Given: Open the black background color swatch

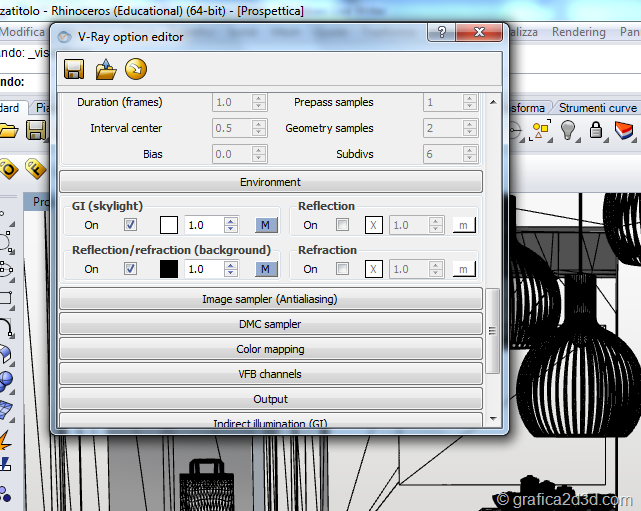Looking at the screenshot, I should [x=169, y=269].
